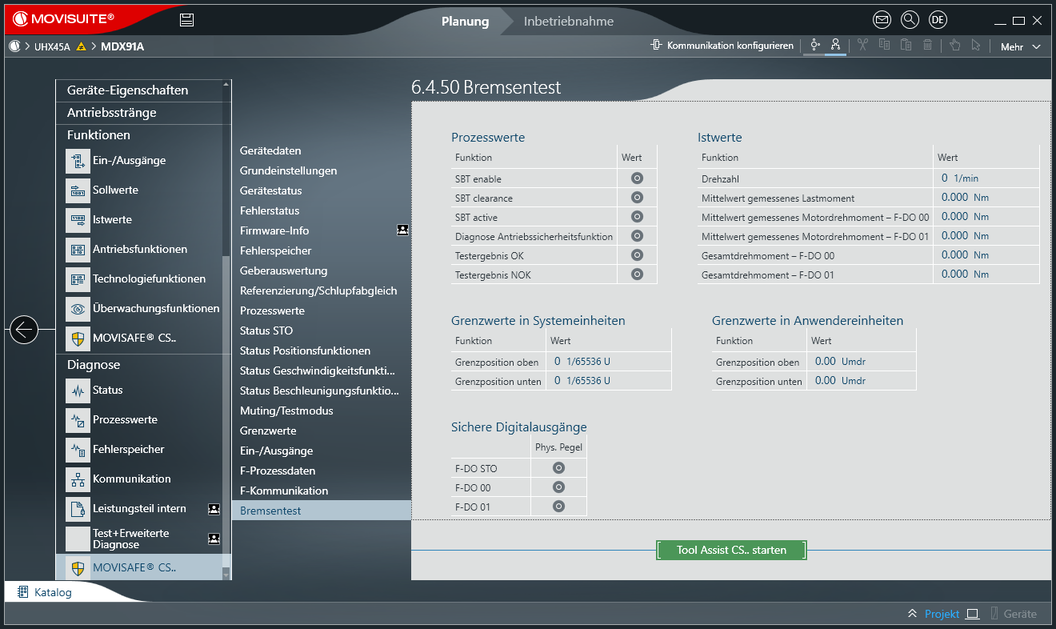Switch to the Inbetriebnahme tab
Image resolution: width=1056 pixels, height=629 pixels.
[x=568, y=21]
